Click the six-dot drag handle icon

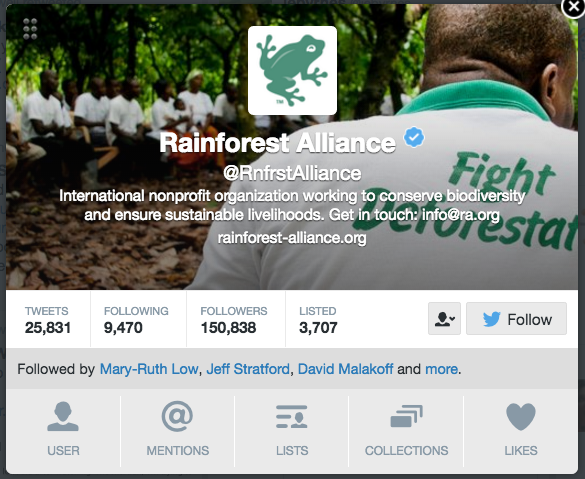(x=30, y=29)
